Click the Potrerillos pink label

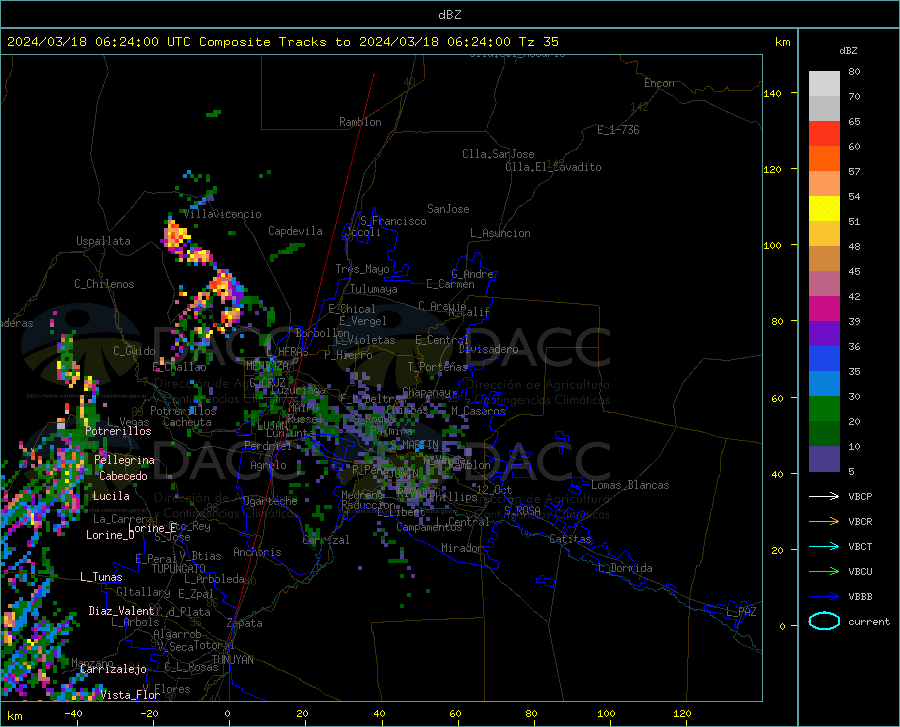click(x=118, y=431)
